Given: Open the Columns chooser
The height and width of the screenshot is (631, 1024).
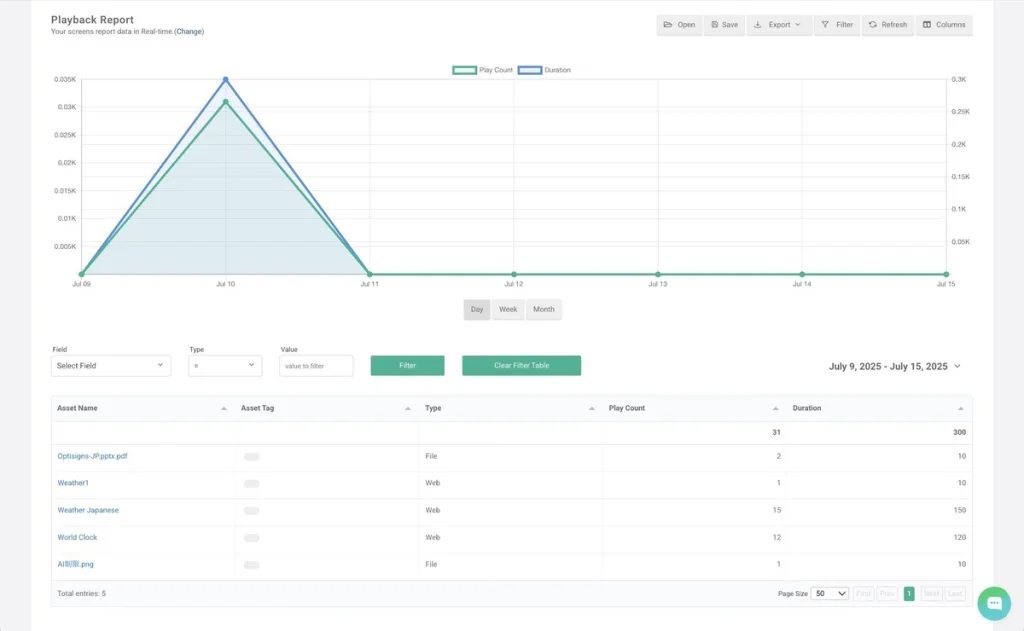Looking at the screenshot, I should coord(943,25).
